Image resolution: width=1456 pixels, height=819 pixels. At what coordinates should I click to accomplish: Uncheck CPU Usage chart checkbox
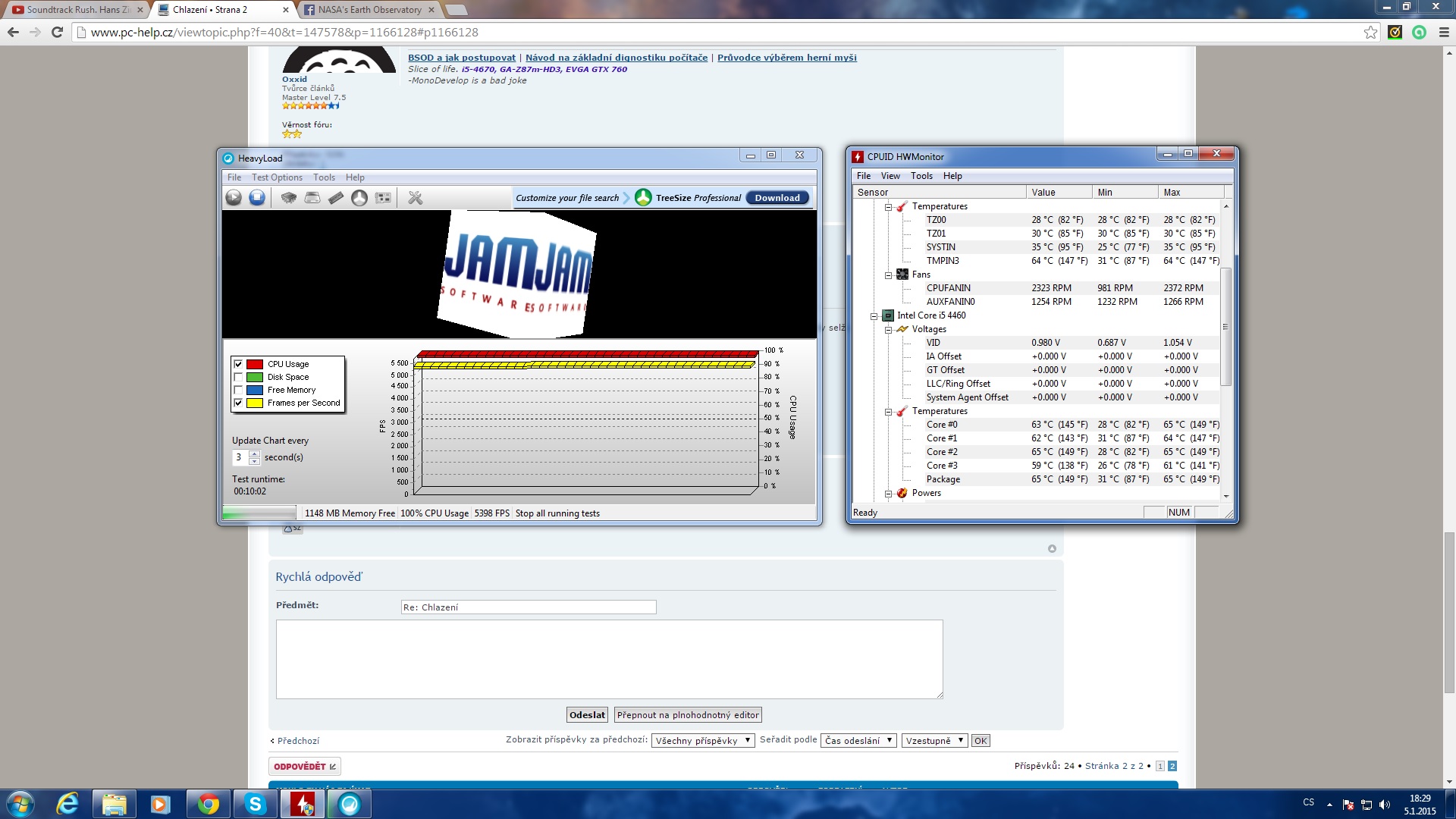tap(238, 364)
